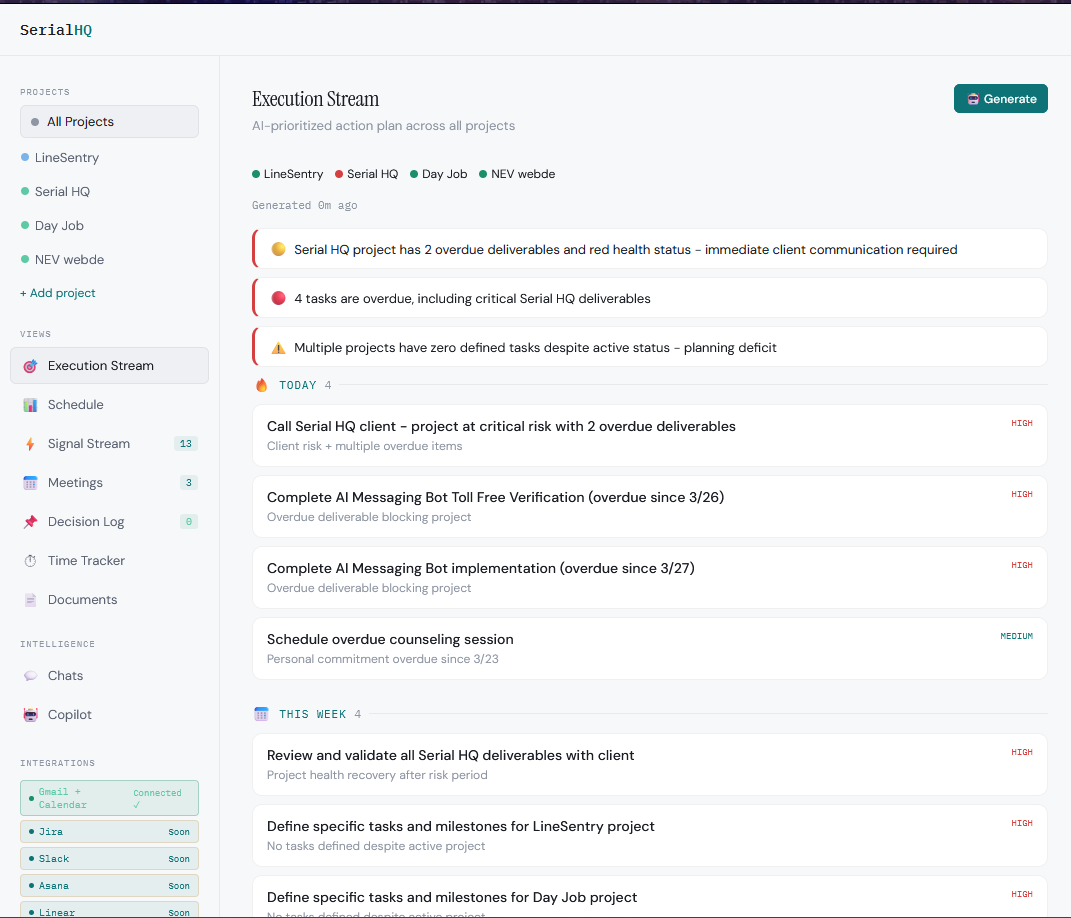Open the Meetings calendar icon

pyautogui.click(x=31, y=482)
